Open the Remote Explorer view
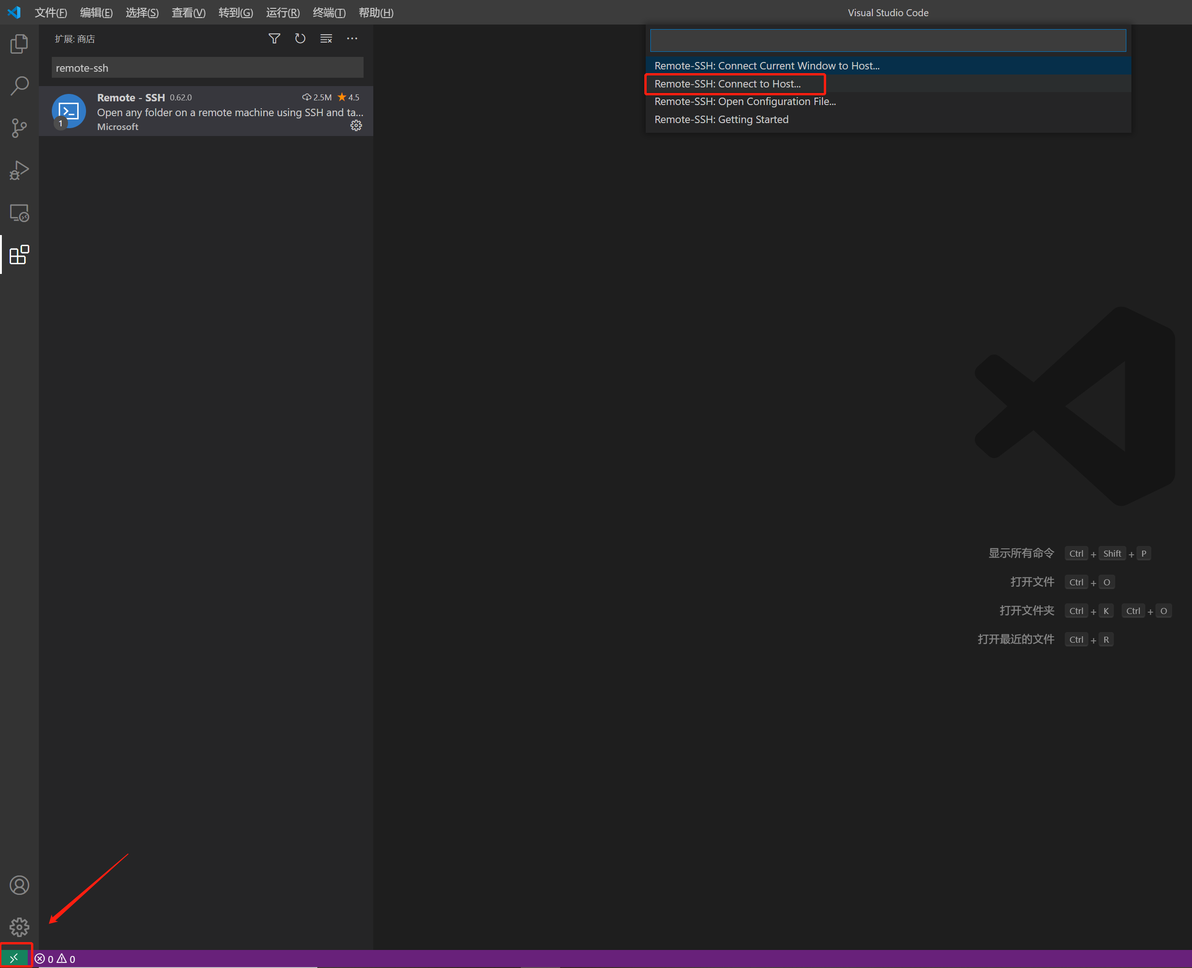 (x=19, y=213)
